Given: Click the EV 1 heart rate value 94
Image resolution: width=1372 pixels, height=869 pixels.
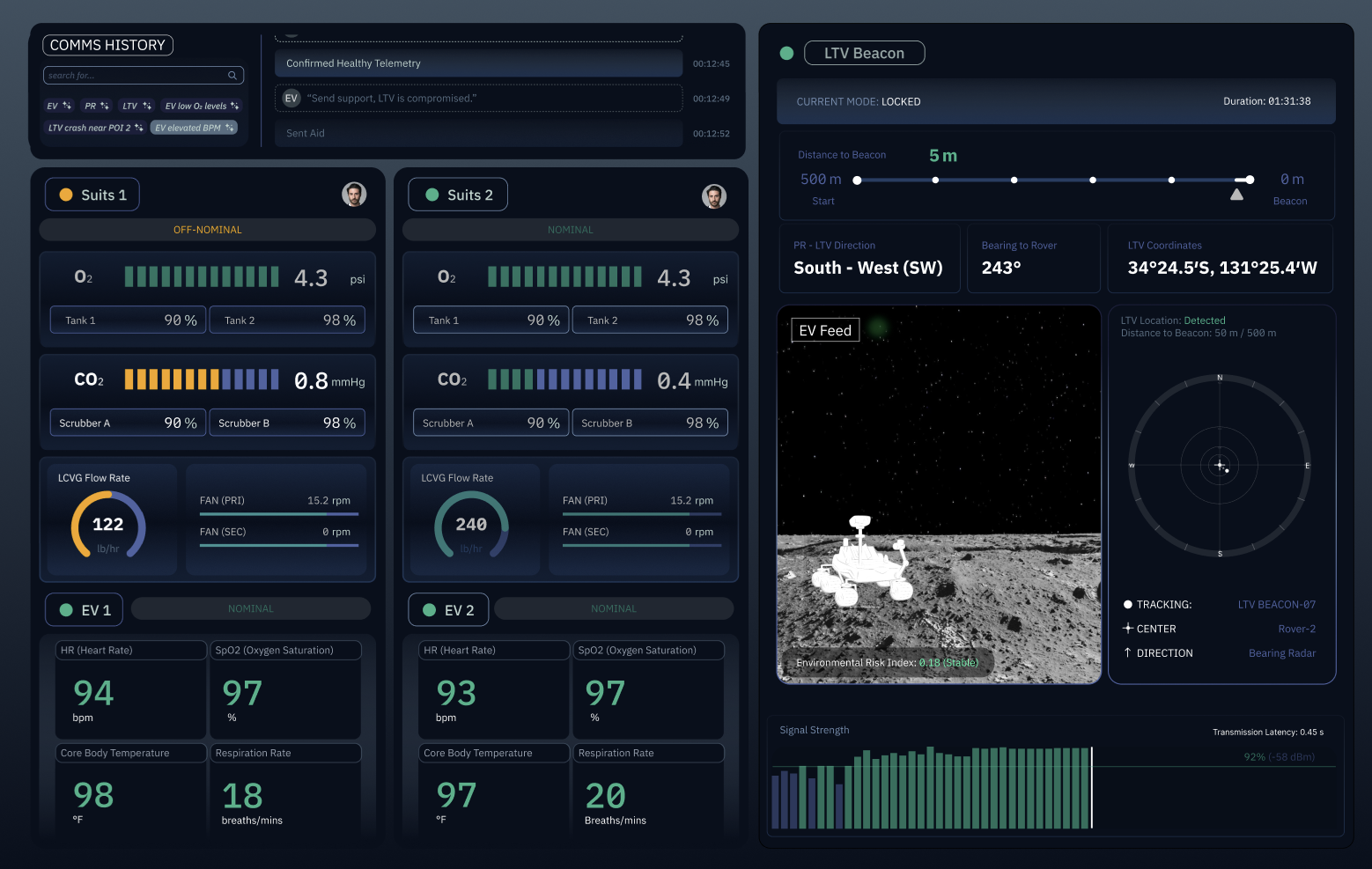Looking at the screenshot, I should tap(93, 693).
